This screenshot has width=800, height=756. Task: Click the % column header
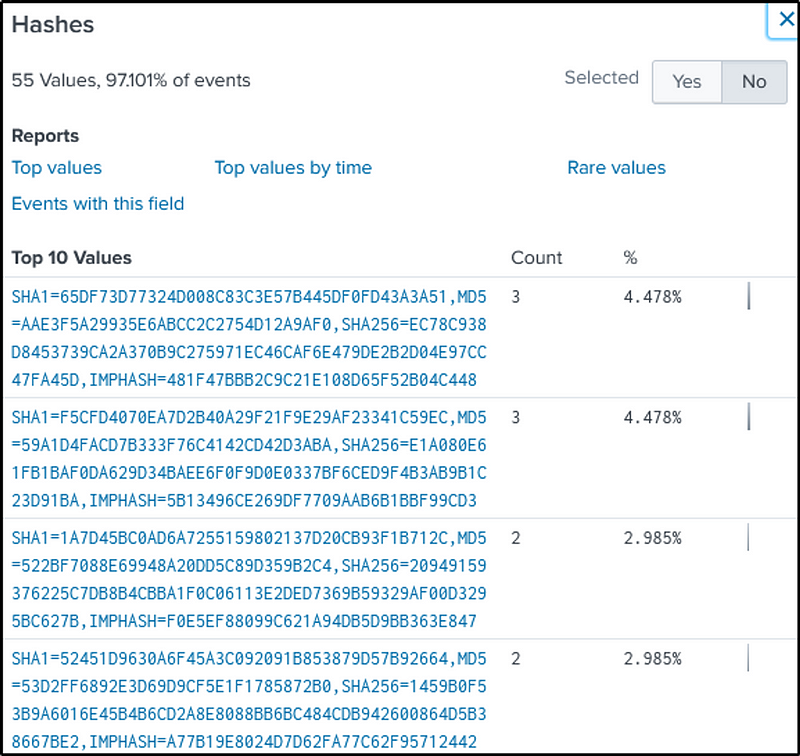click(630, 258)
